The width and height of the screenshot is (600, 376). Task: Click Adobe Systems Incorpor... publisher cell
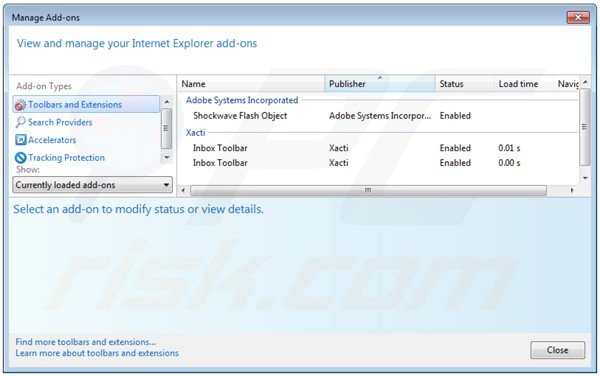click(x=380, y=116)
